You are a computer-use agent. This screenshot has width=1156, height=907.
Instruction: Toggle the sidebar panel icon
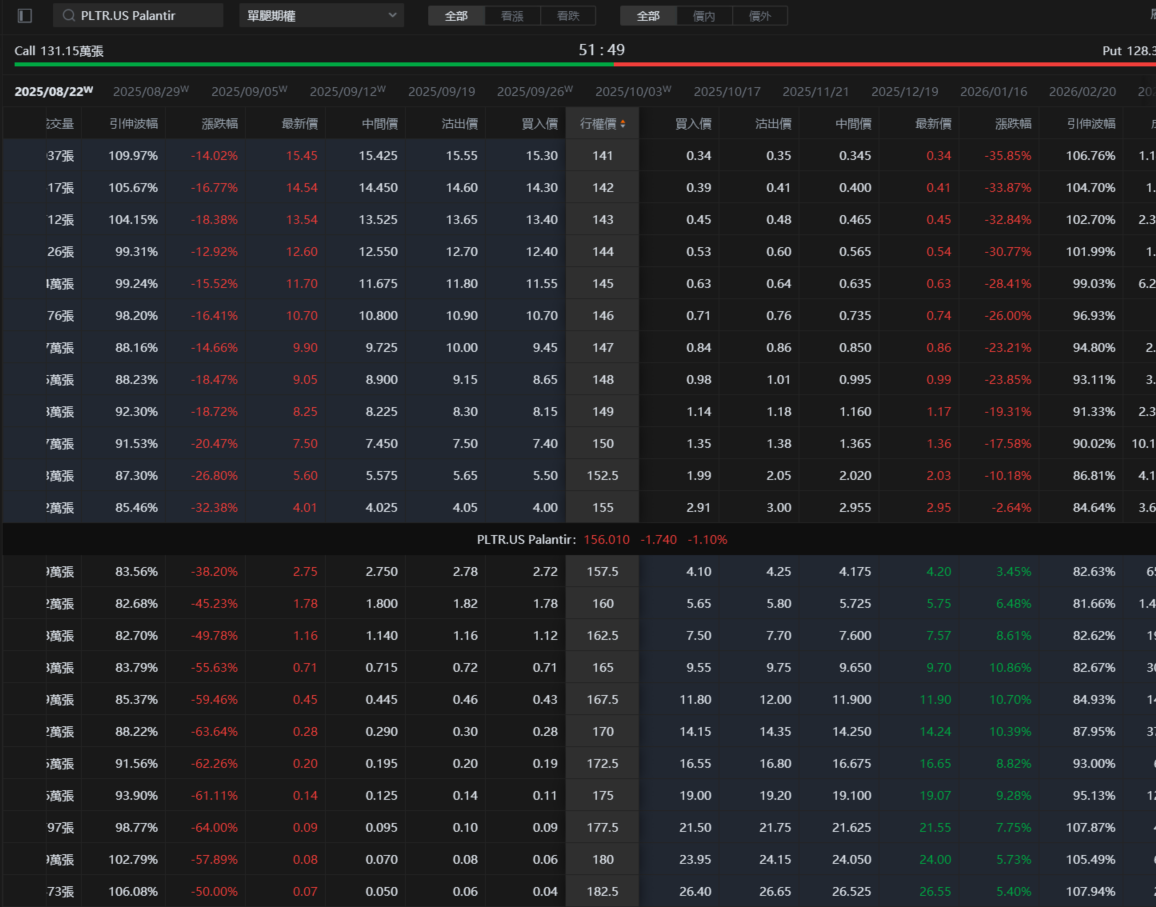(x=25, y=16)
